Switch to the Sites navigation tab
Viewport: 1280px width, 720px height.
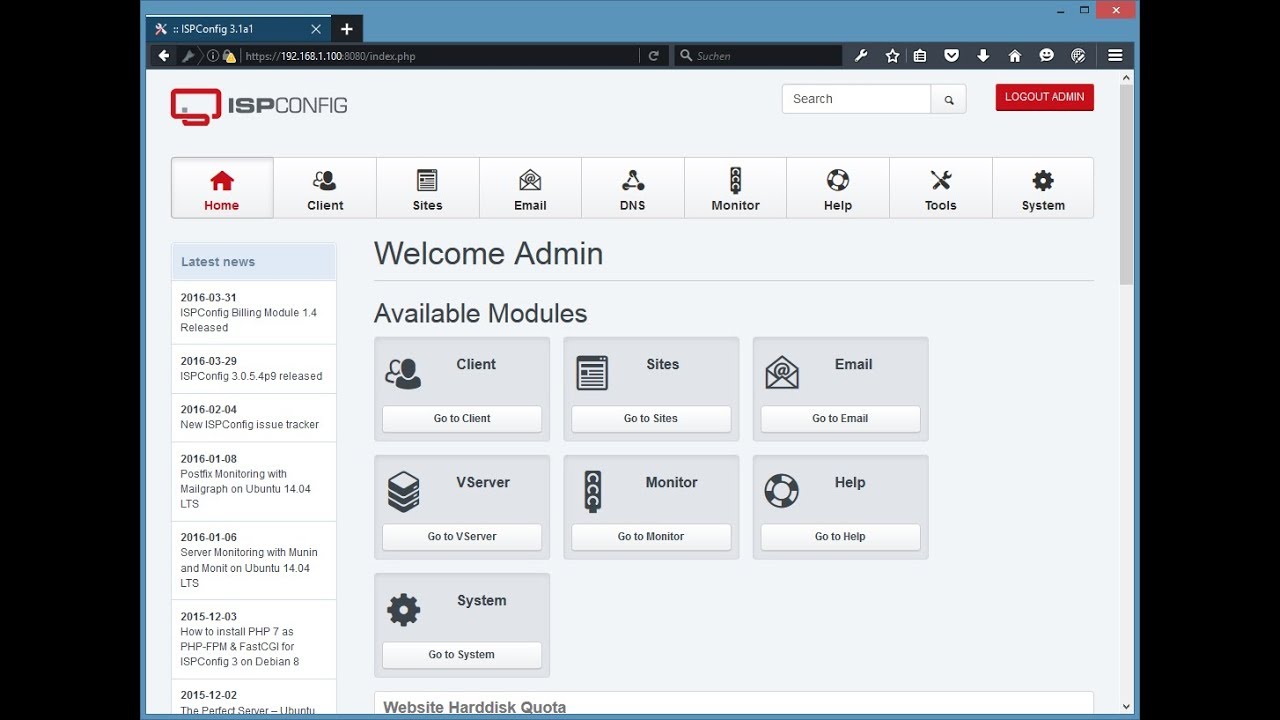click(x=428, y=188)
